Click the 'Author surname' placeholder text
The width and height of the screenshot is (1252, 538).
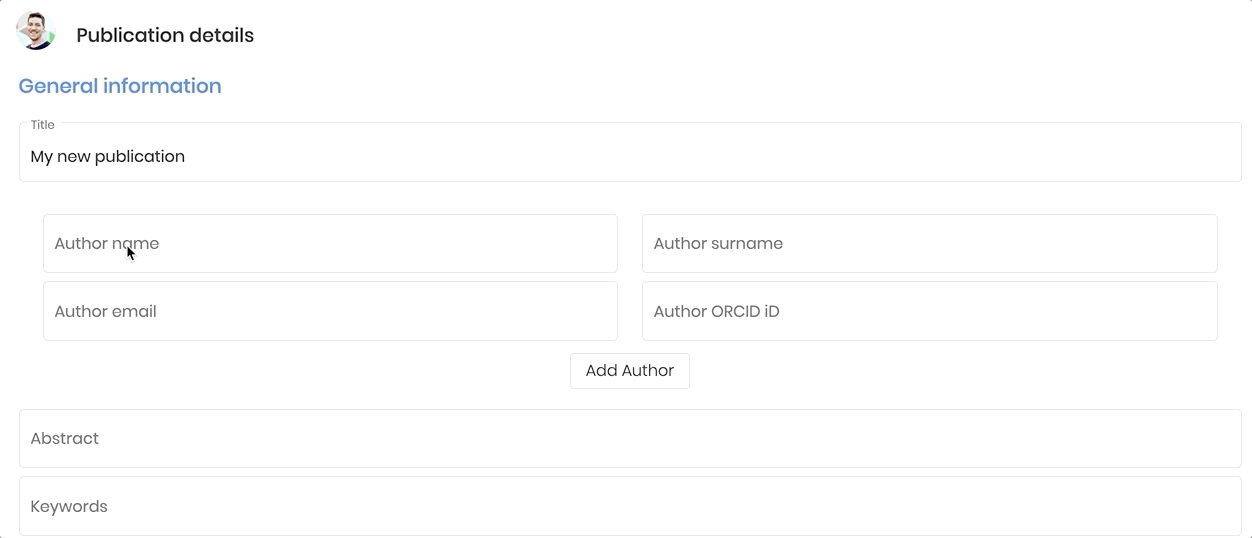[718, 243]
